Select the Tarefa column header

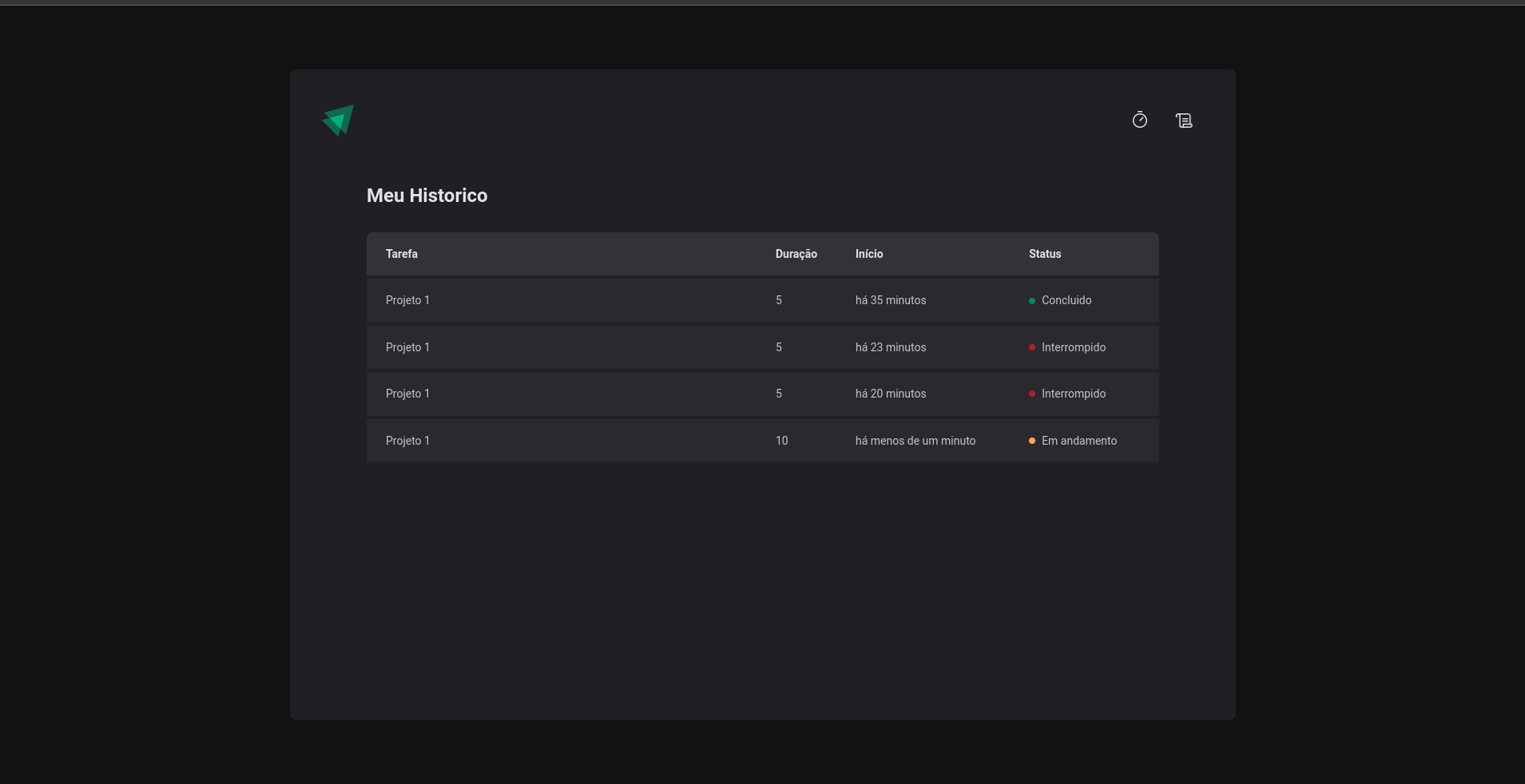[402, 254]
